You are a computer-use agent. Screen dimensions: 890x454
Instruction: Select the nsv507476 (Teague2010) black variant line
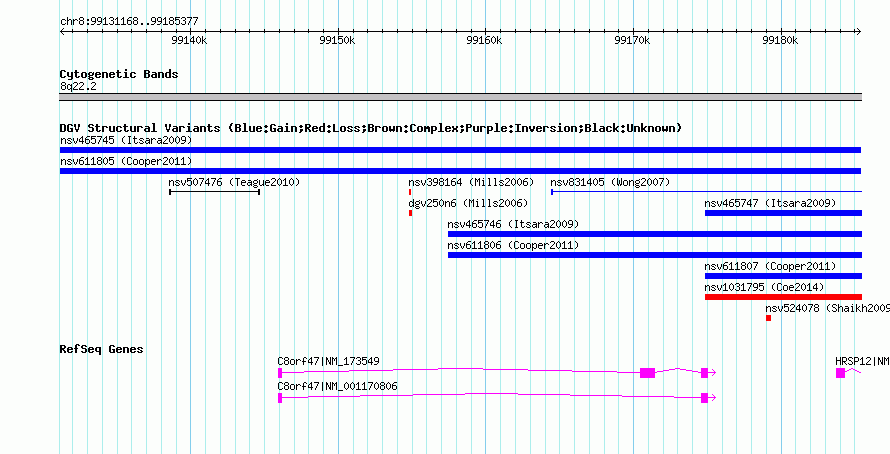tap(215, 192)
